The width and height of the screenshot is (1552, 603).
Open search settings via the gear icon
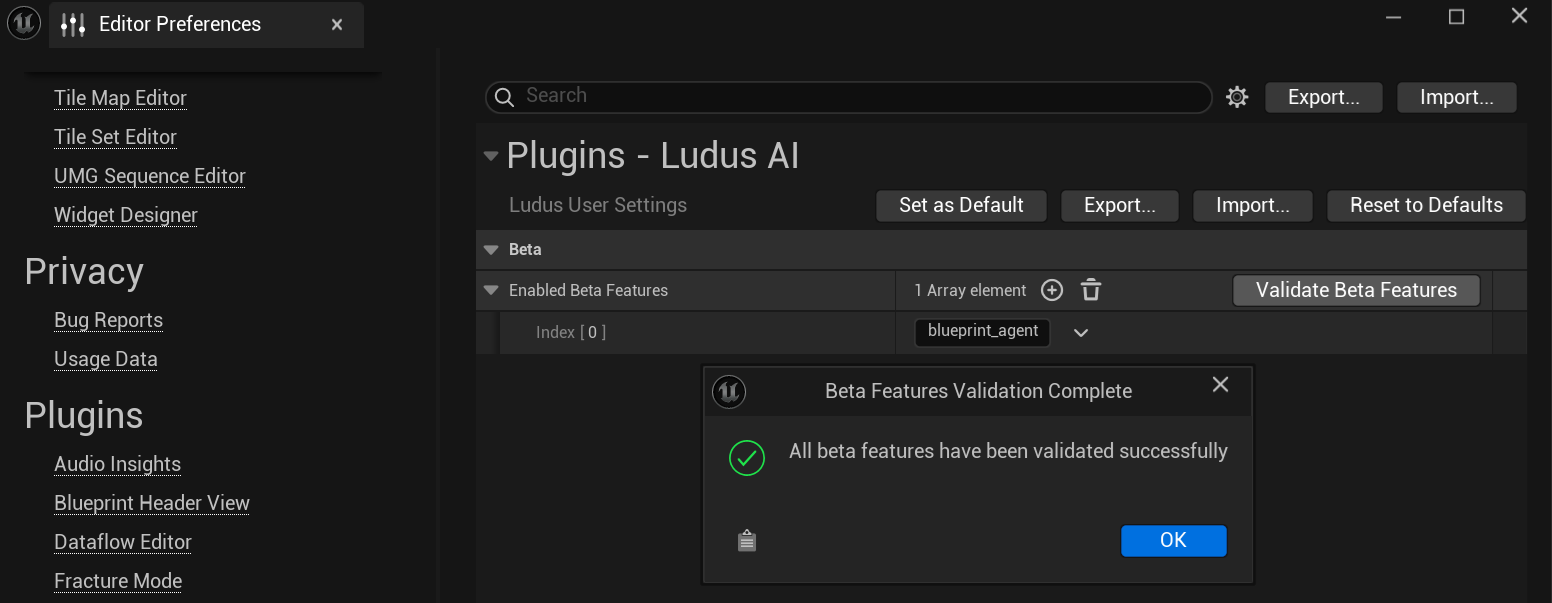tap(1237, 96)
